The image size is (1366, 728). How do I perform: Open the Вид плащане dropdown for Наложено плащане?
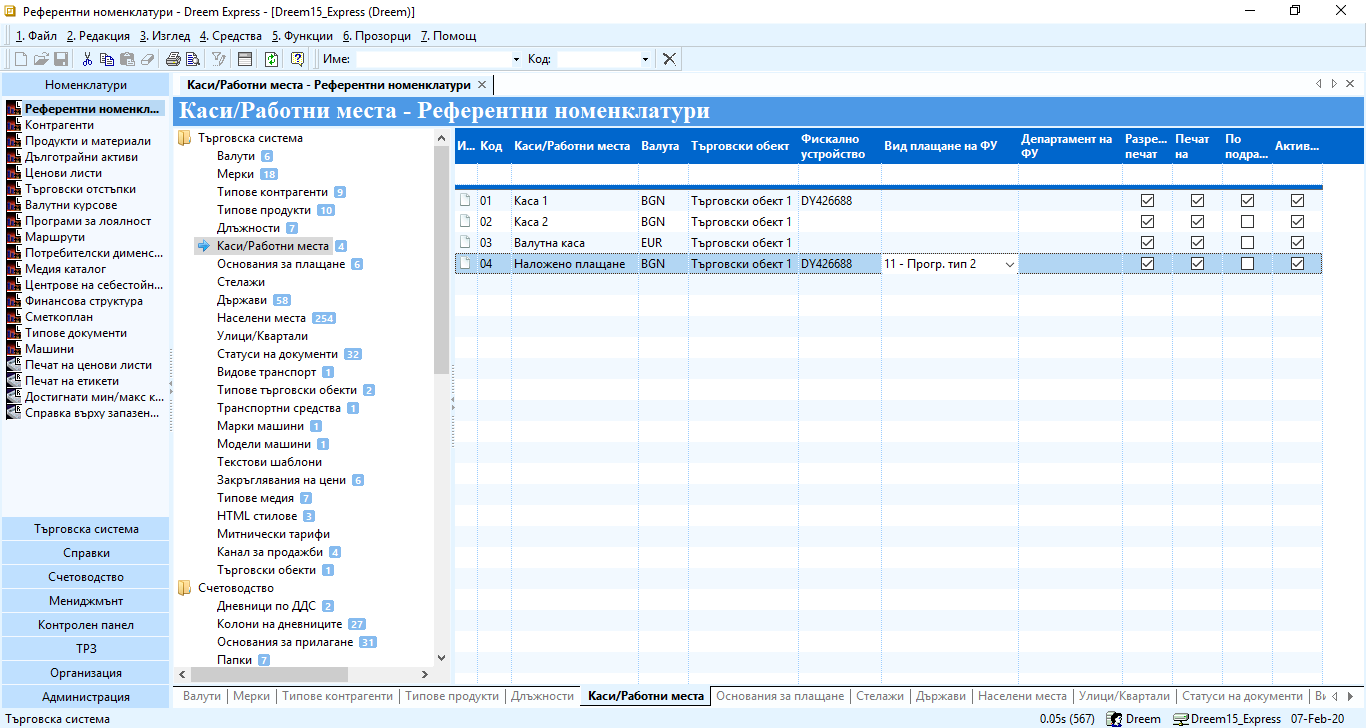[1009, 264]
